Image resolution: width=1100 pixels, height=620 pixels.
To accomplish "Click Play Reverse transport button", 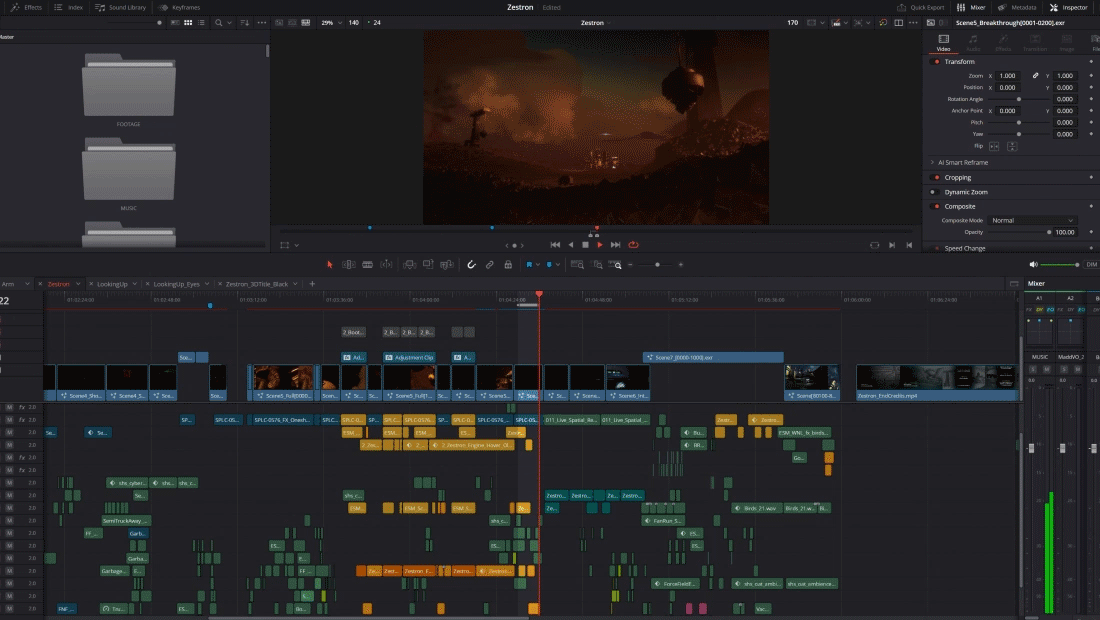I will pos(570,245).
